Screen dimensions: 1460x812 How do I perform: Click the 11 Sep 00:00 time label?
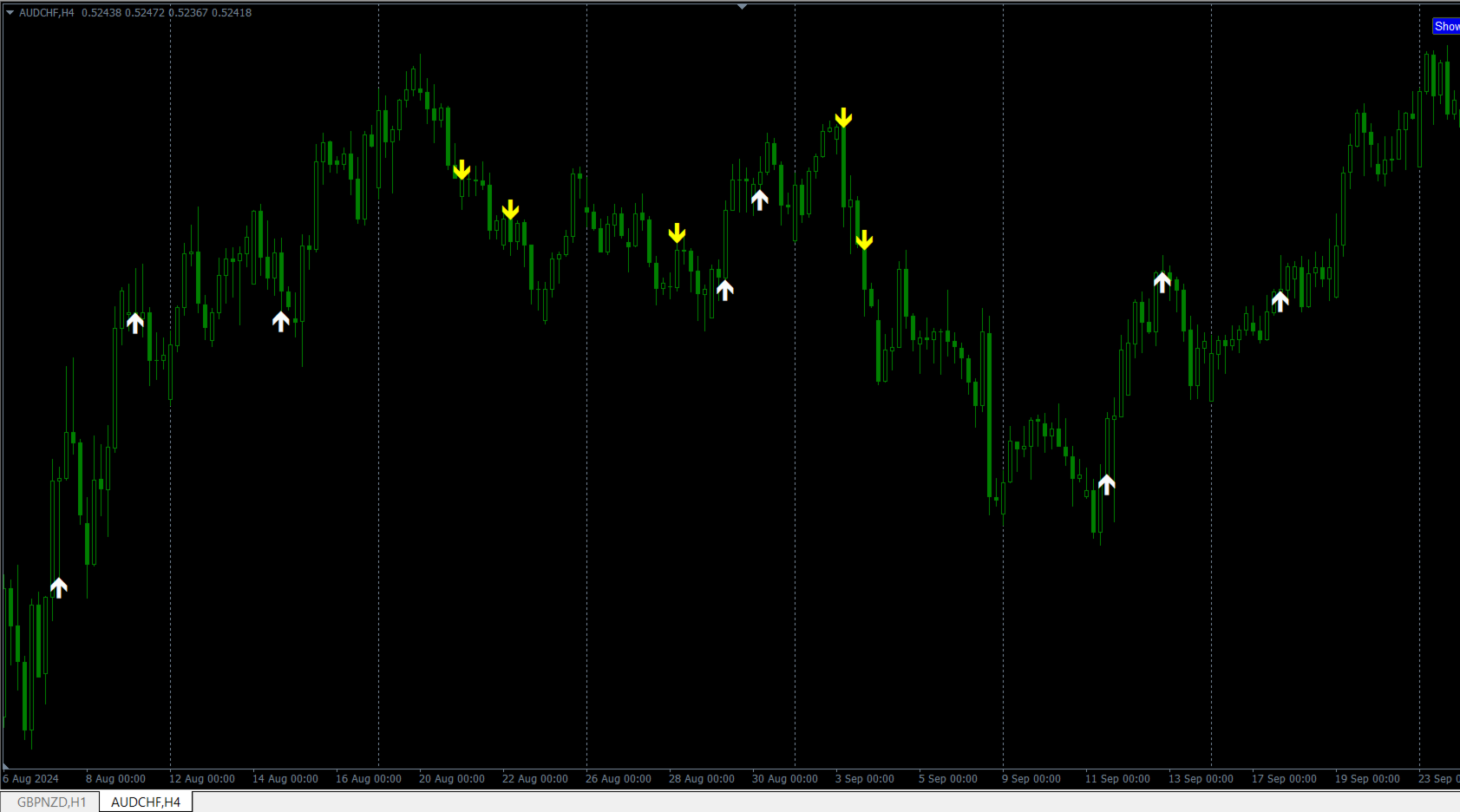tap(1117, 779)
